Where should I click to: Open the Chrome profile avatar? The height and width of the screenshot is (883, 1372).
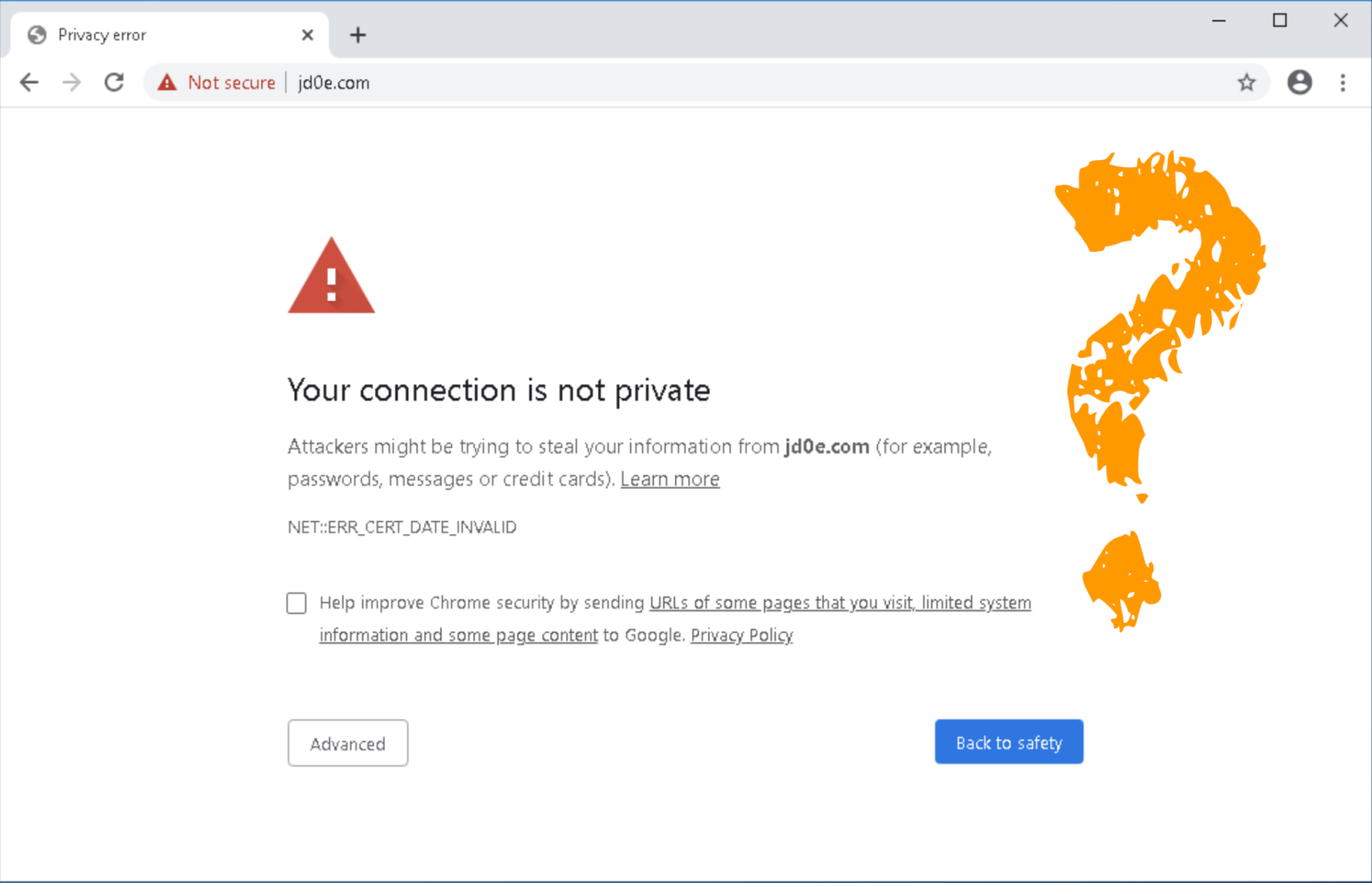click(x=1300, y=82)
